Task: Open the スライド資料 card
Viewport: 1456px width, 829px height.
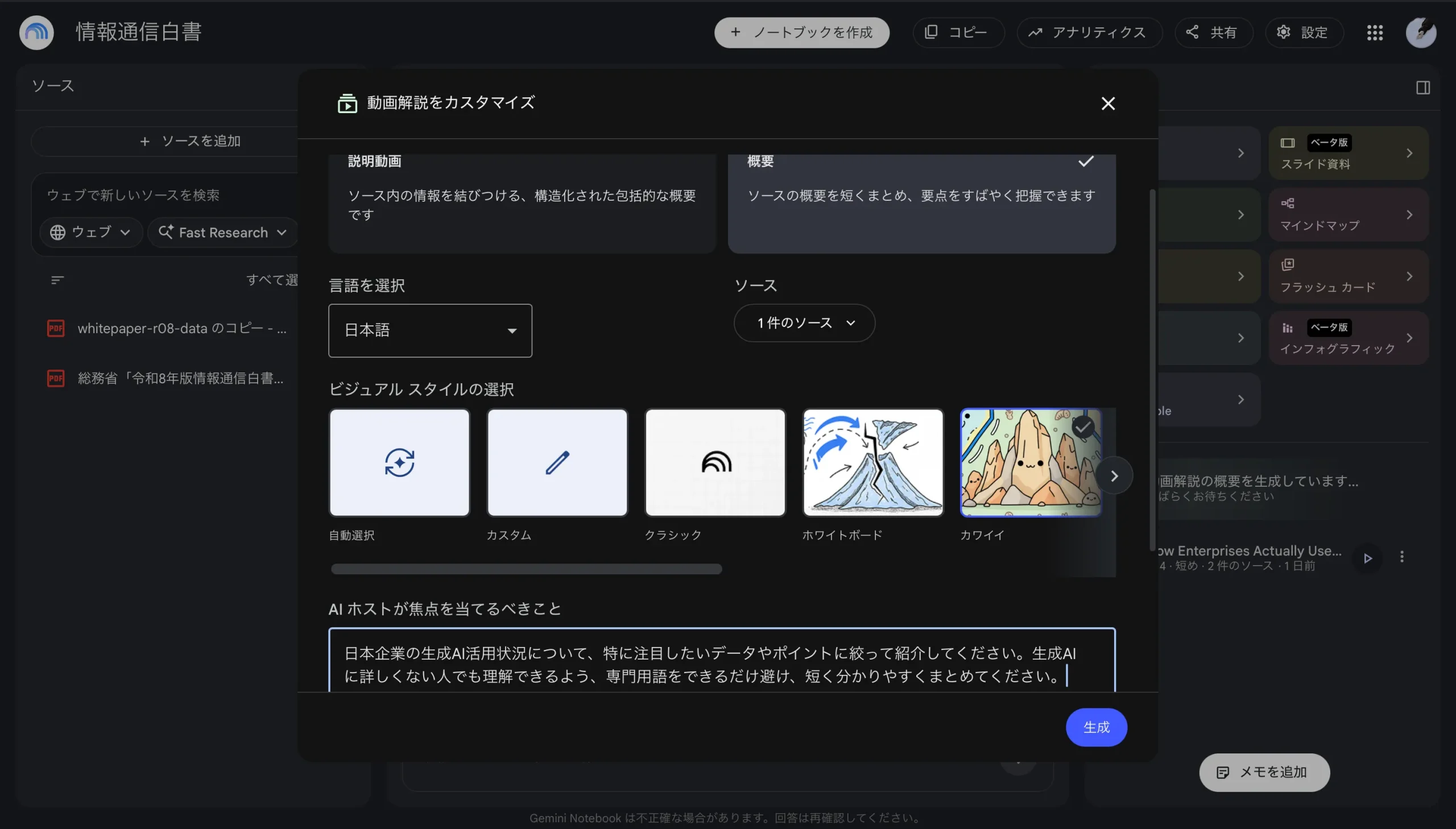Action: pyautogui.click(x=1348, y=153)
